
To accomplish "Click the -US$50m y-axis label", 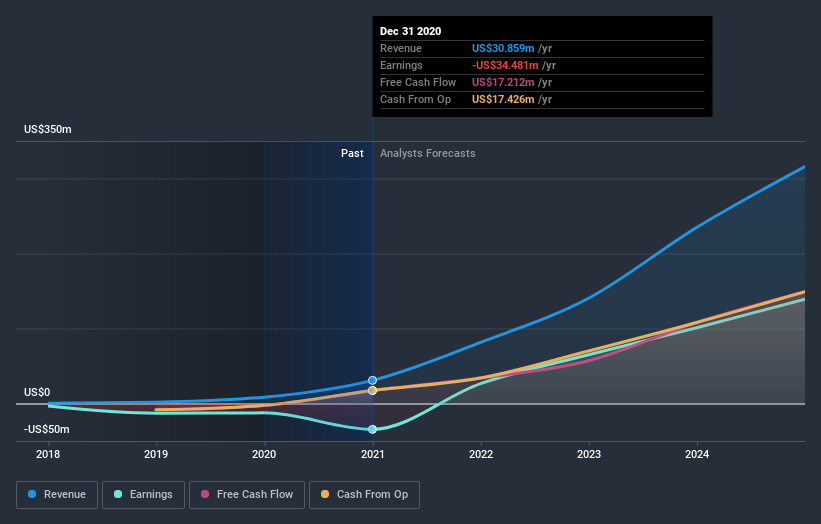I will [46, 429].
